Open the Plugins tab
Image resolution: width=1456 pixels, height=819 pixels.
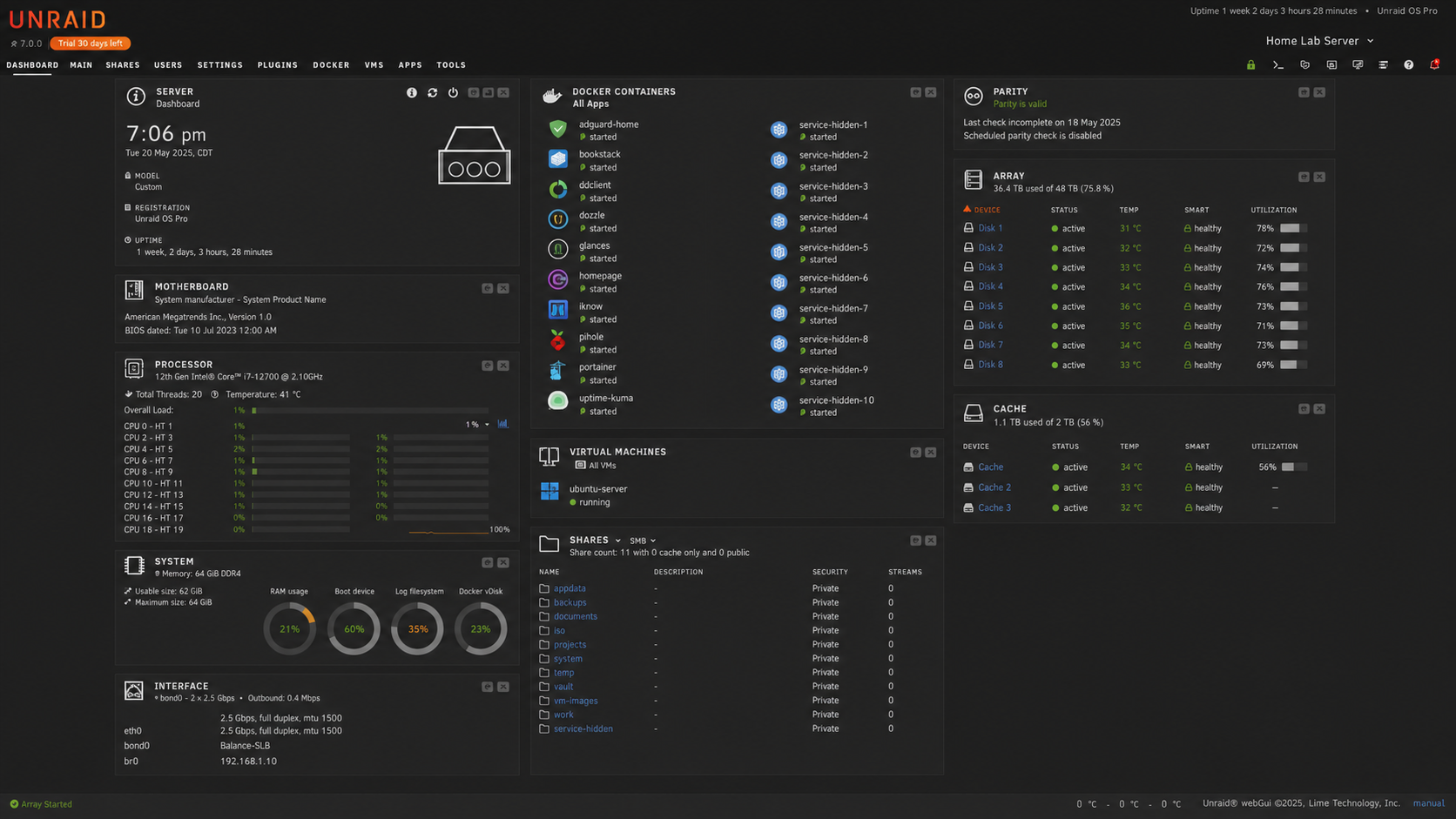(277, 65)
